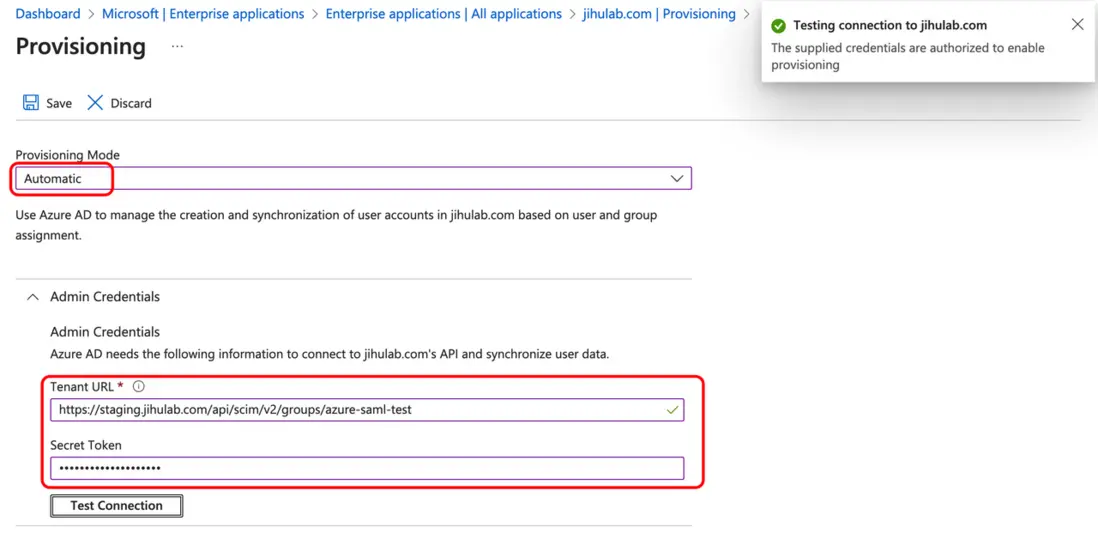This screenshot has height=533, width=1098.
Task: Open the ellipsis menu beside Provisioning title
Action: 177,47
